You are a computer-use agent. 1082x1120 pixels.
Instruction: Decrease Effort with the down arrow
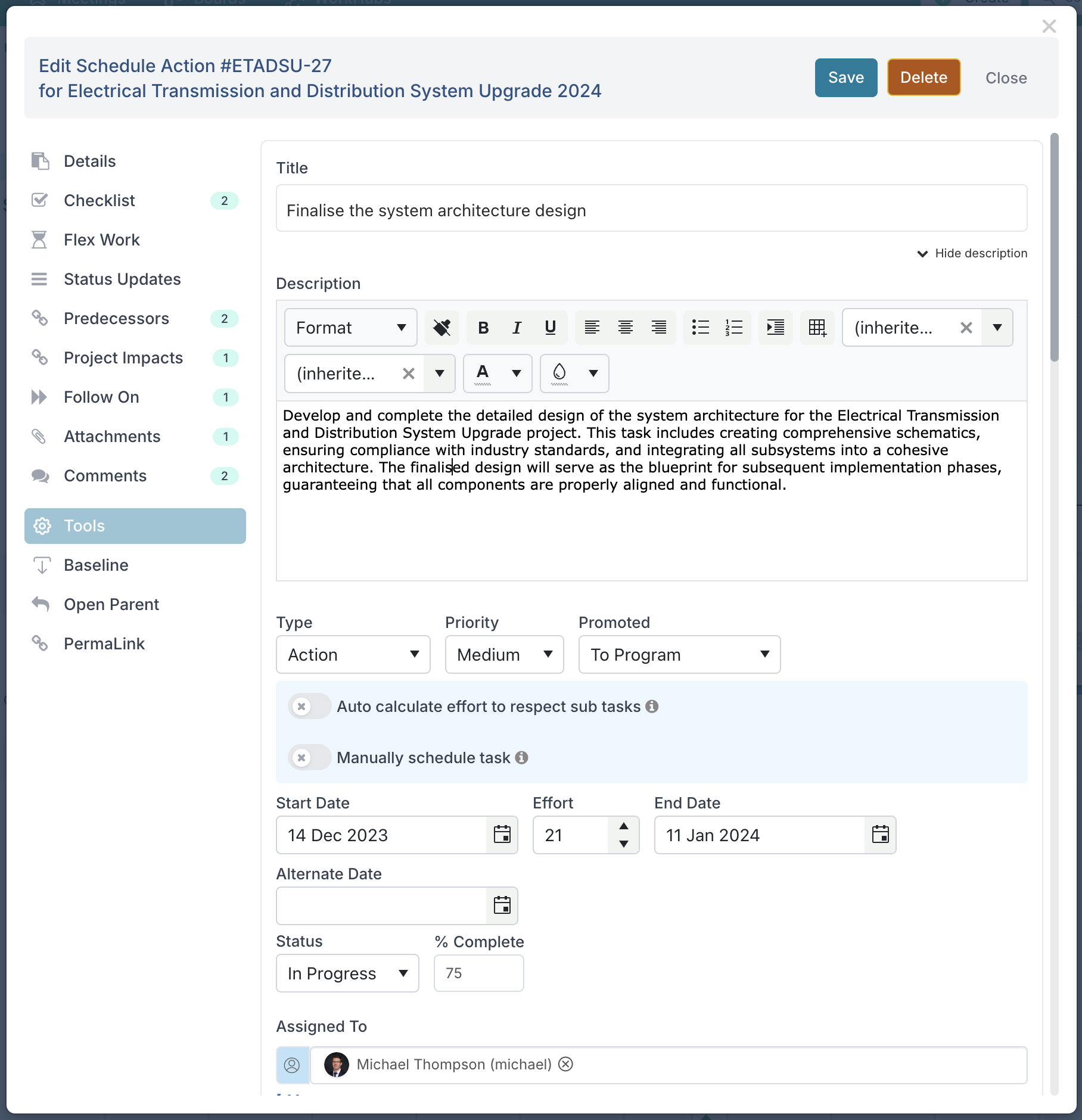(623, 844)
